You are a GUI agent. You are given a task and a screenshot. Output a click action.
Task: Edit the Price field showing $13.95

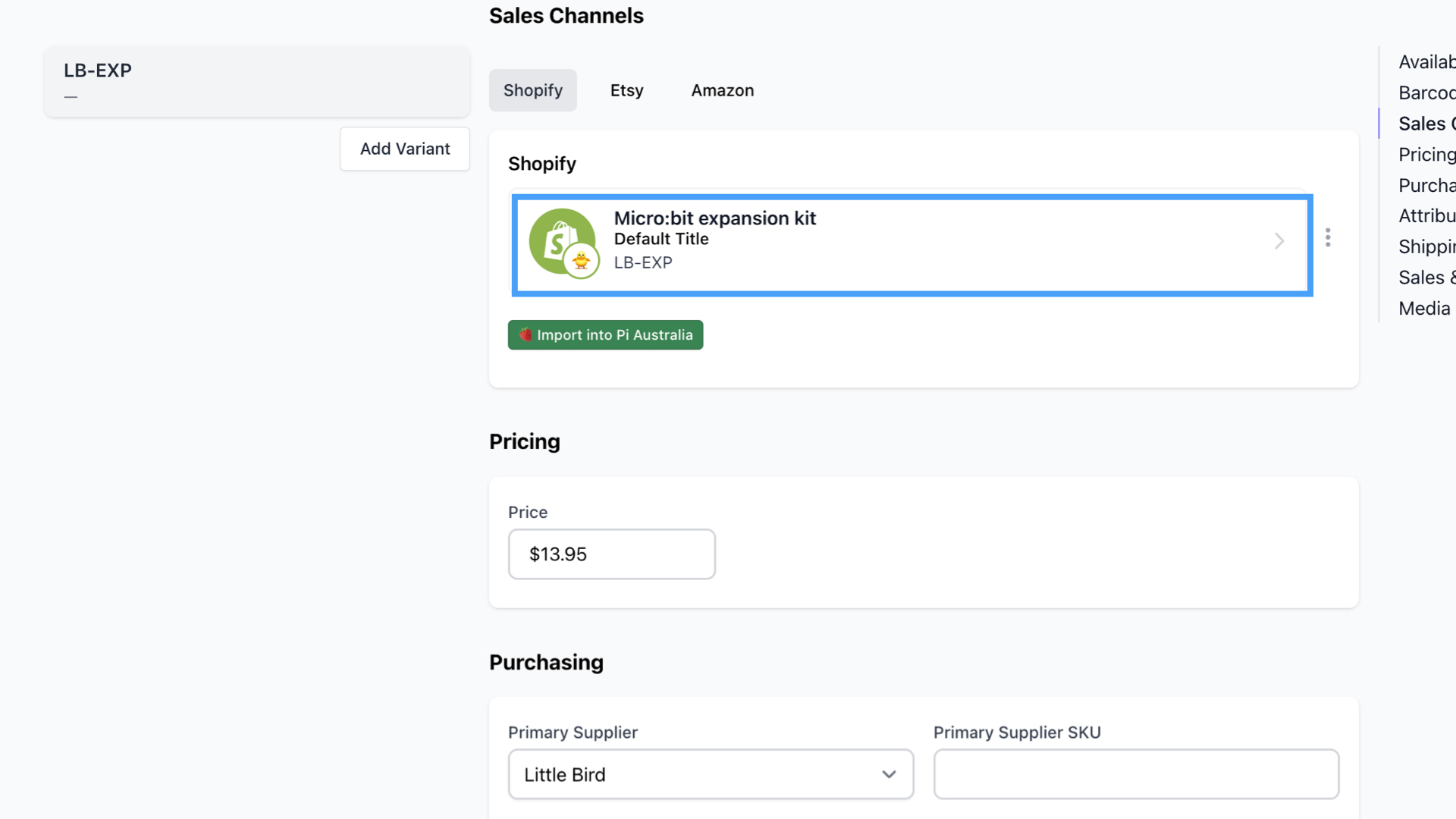pos(611,554)
